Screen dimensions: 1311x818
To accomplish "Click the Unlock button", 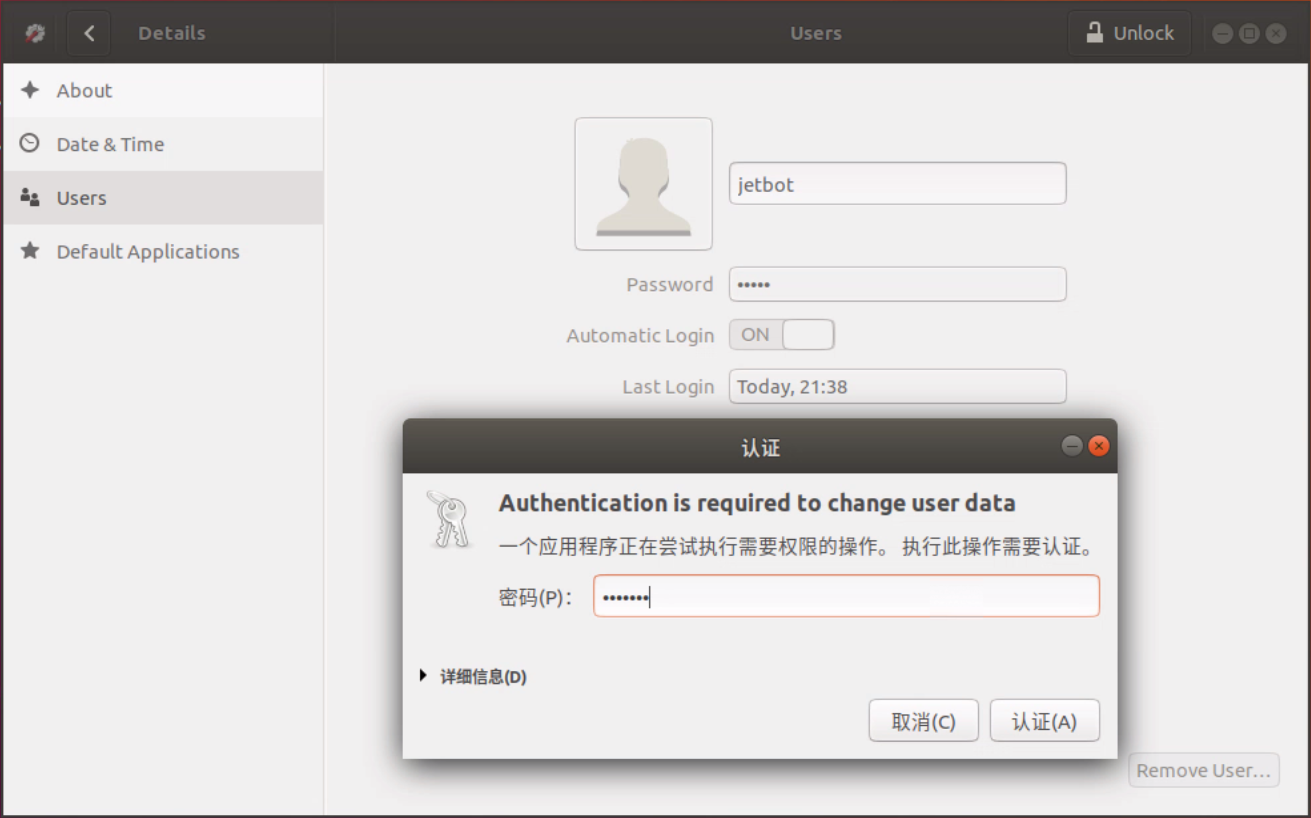I will pyautogui.click(x=1129, y=33).
